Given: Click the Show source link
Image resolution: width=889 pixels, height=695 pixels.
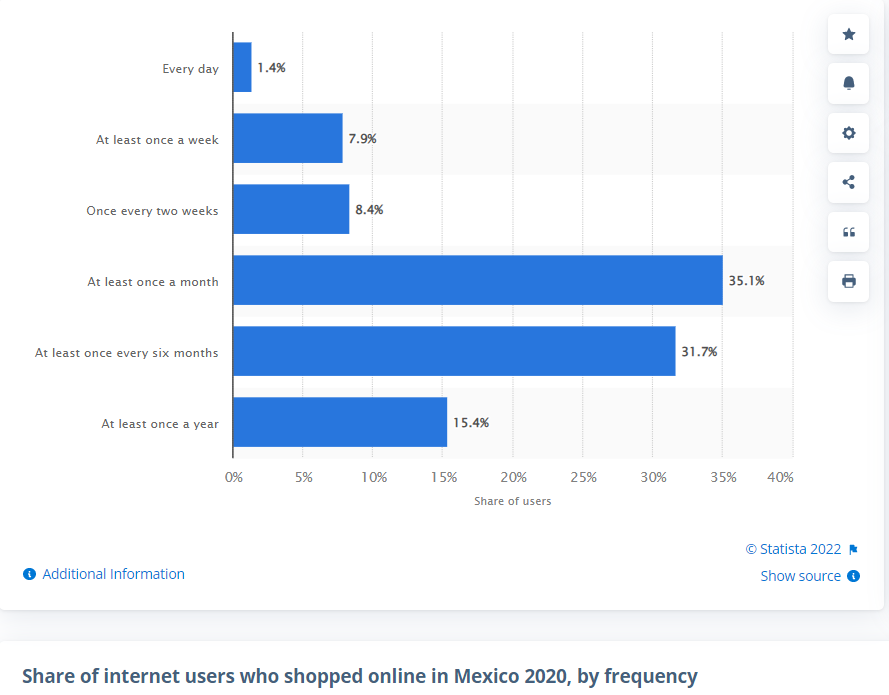Looking at the screenshot, I should coord(800,576).
